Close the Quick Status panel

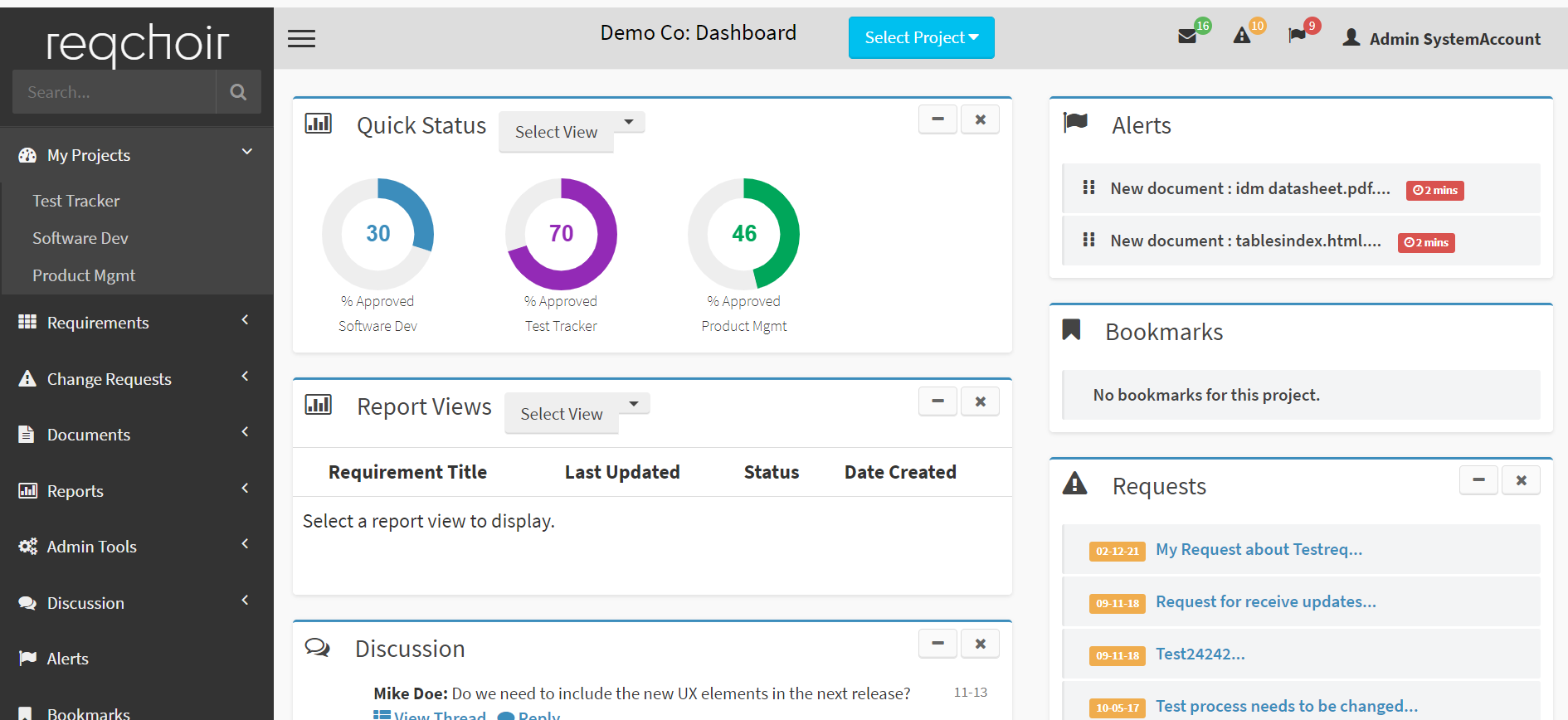980,119
